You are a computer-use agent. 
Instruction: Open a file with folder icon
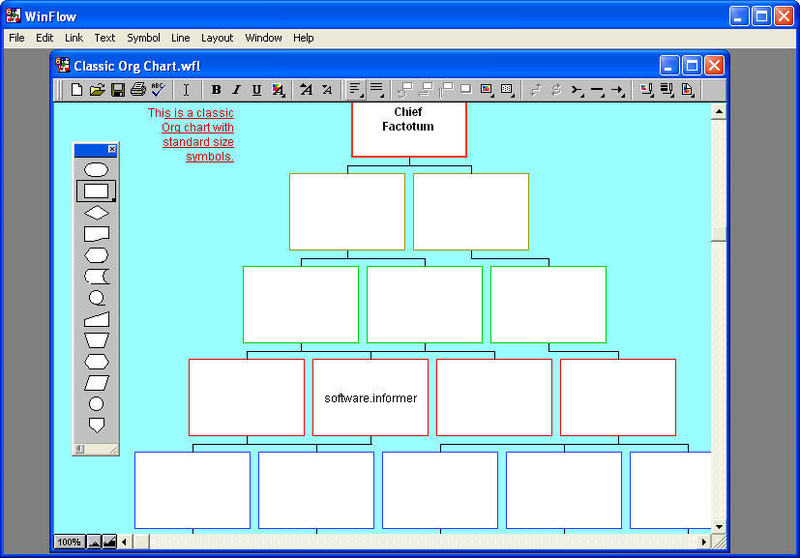[x=97, y=90]
